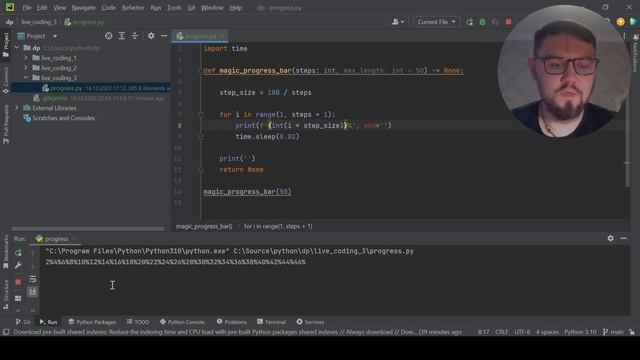Expand the live_coding_2 folder
Viewport: 640px width, 360px height.
[26, 68]
